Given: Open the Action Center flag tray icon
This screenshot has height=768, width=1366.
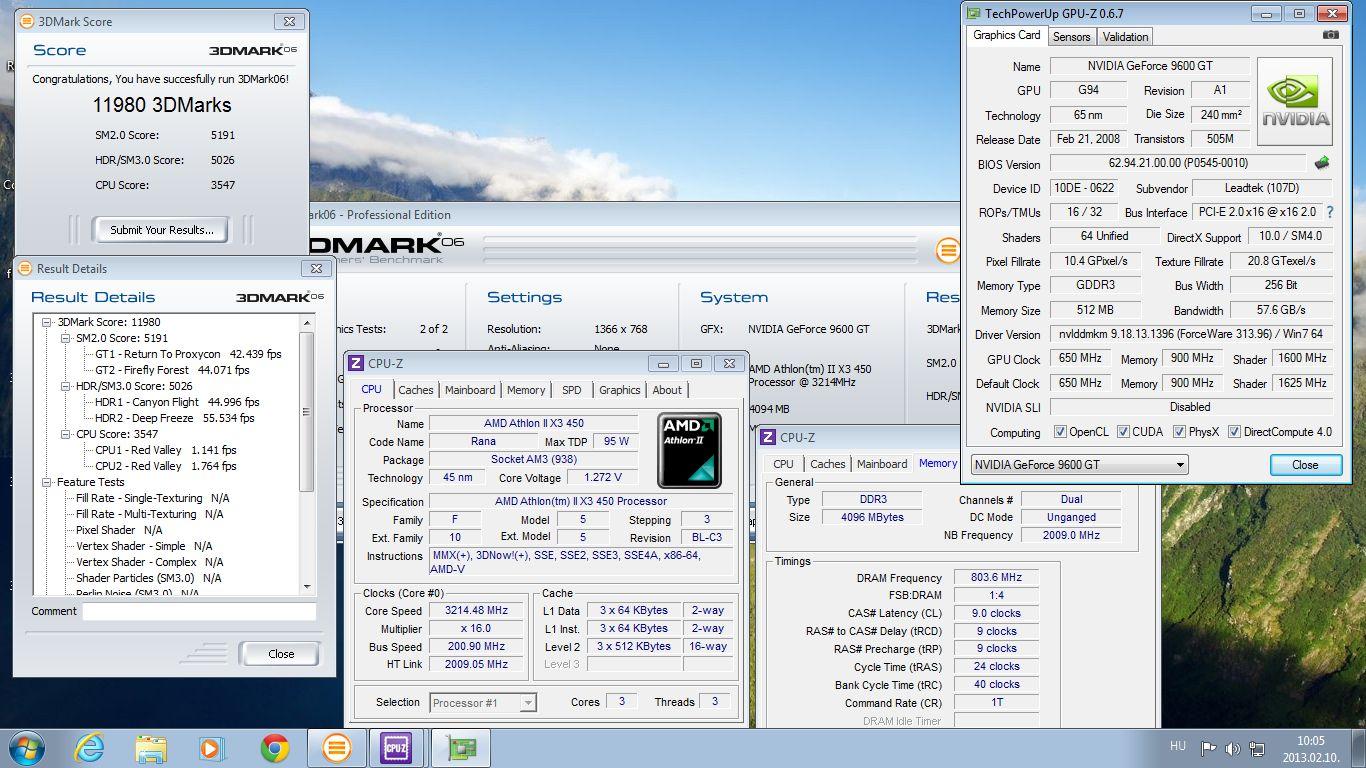Looking at the screenshot, I should [x=1208, y=748].
